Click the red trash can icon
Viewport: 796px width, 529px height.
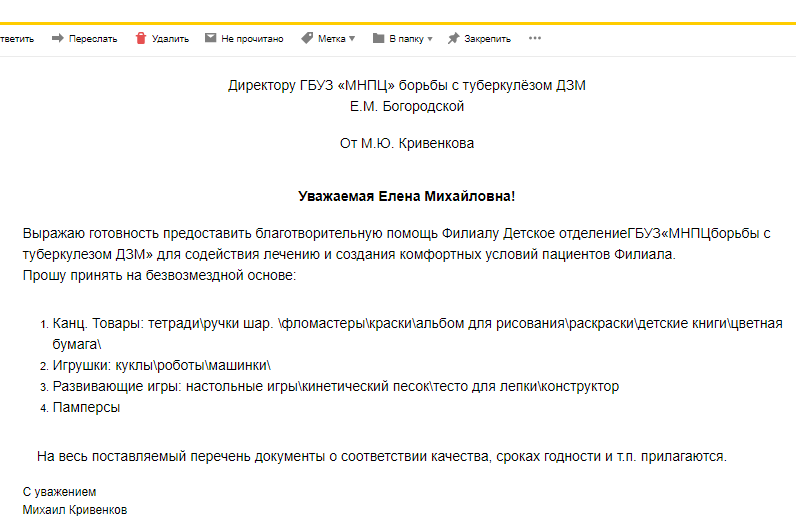coord(141,39)
